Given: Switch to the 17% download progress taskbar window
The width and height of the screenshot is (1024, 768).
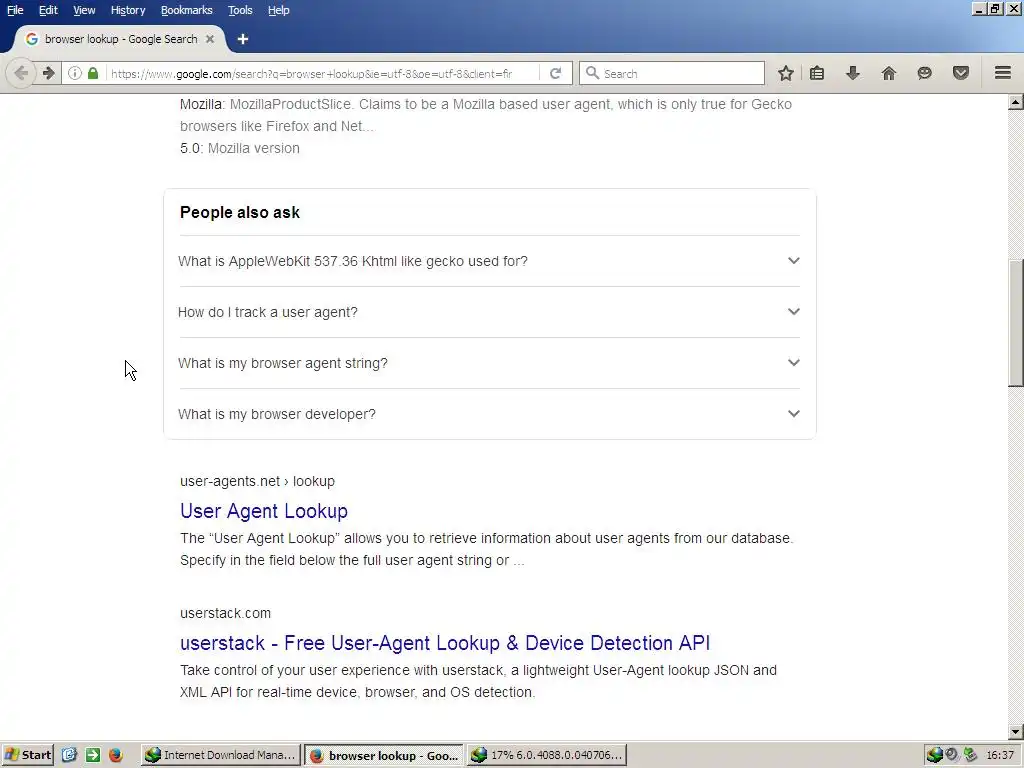Looking at the screenshot, I should point(547,755).
